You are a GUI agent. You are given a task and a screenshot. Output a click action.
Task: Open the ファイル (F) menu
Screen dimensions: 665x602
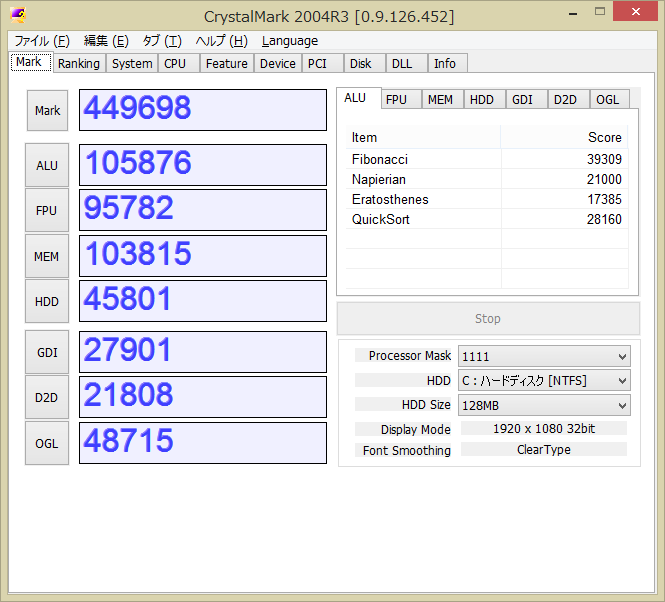42,41
